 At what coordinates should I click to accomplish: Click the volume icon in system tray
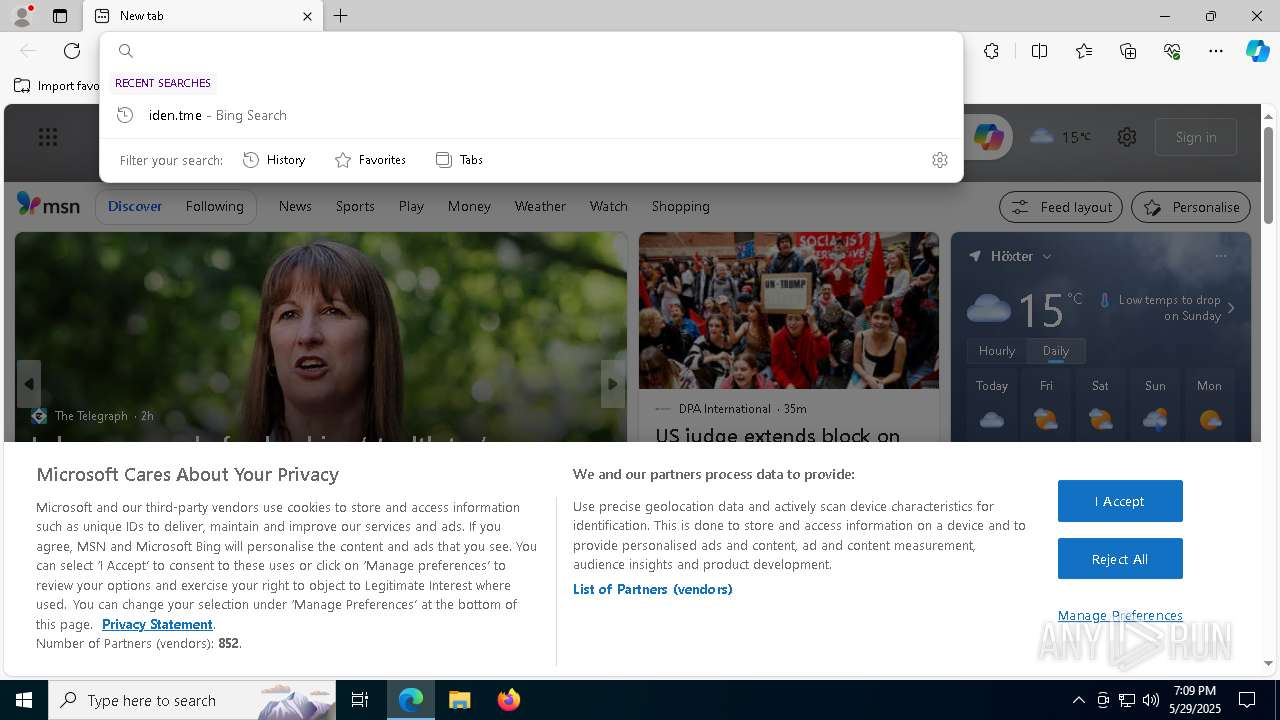tap(1150, 700)
